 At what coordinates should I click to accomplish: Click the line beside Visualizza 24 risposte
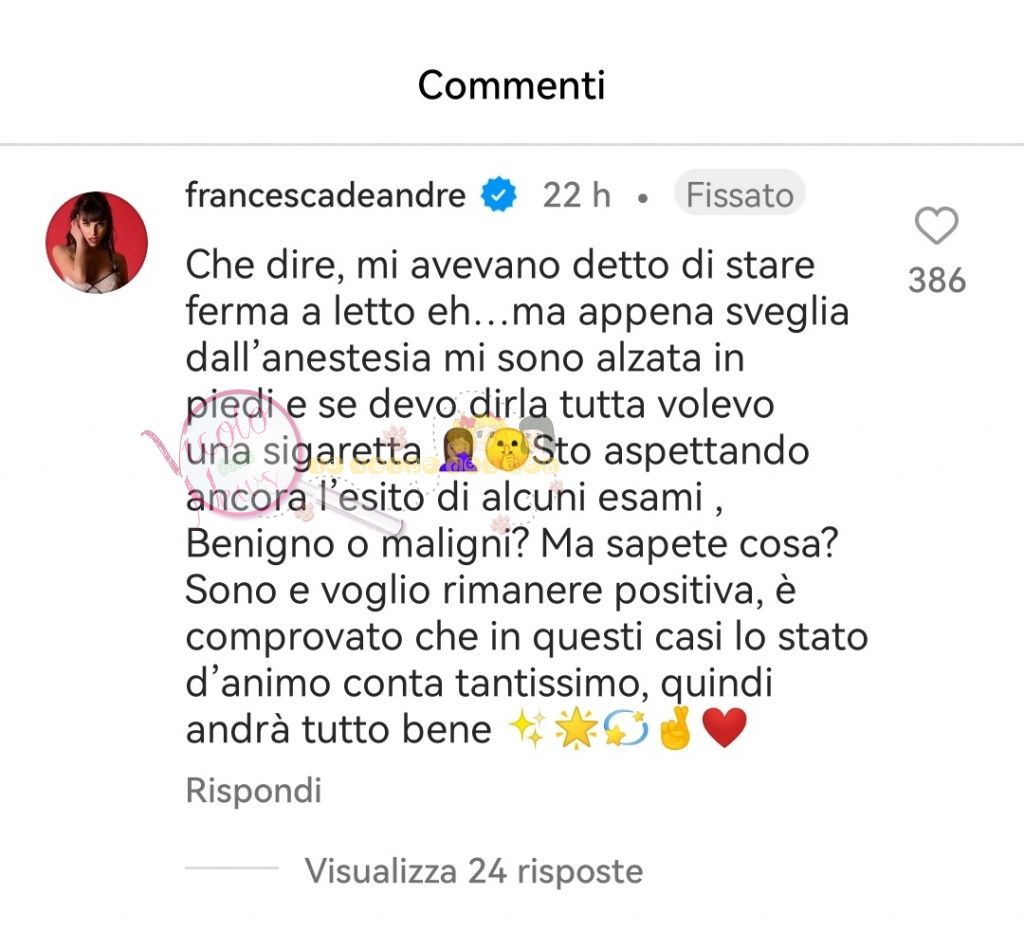click(232, 868)
